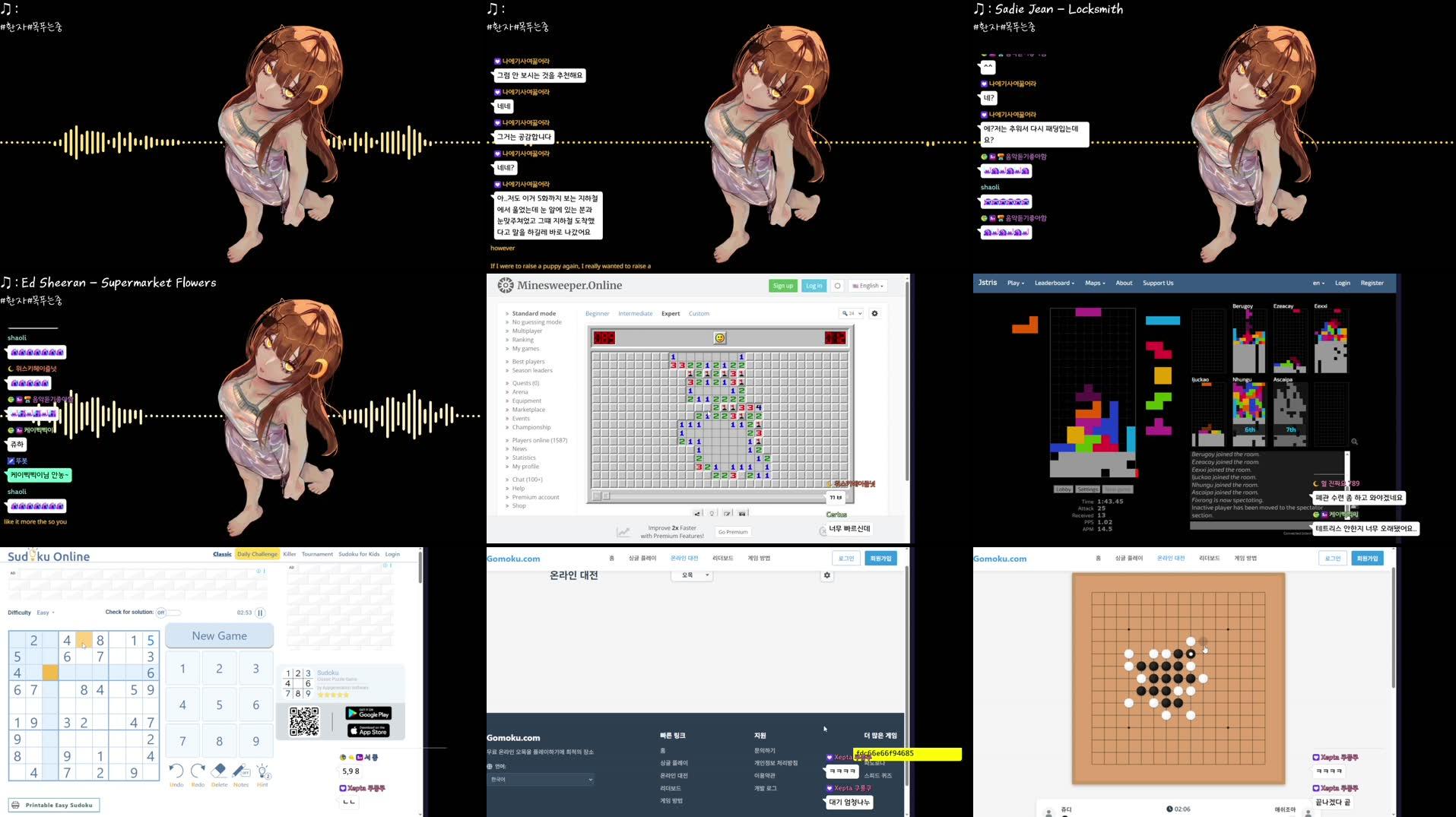
Task: Reset the Minesweeper game with the smiley face
Action: pos(718,337)
